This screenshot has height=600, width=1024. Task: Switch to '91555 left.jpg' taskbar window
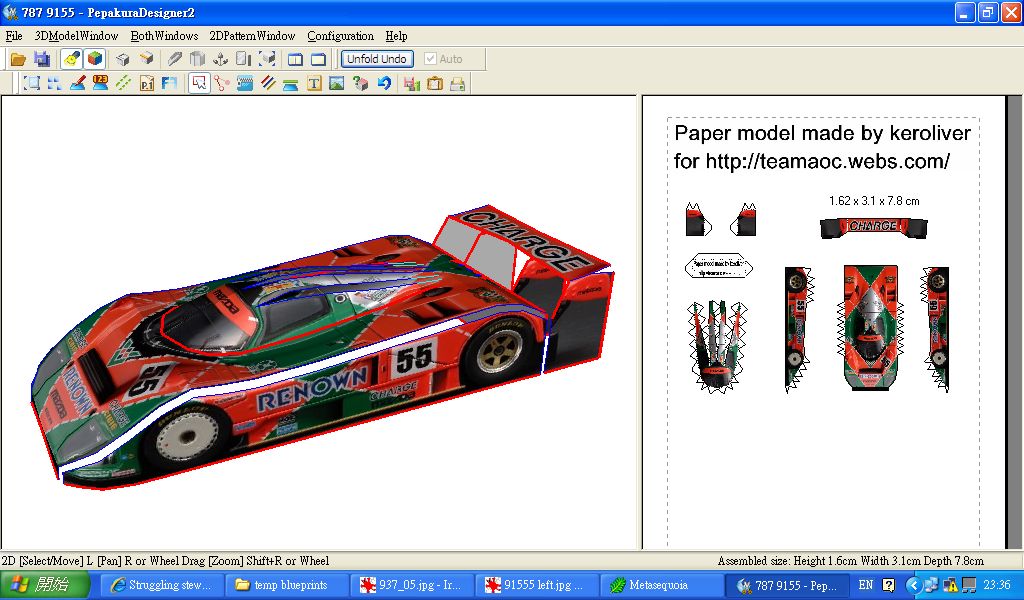(x=536, y=585)
